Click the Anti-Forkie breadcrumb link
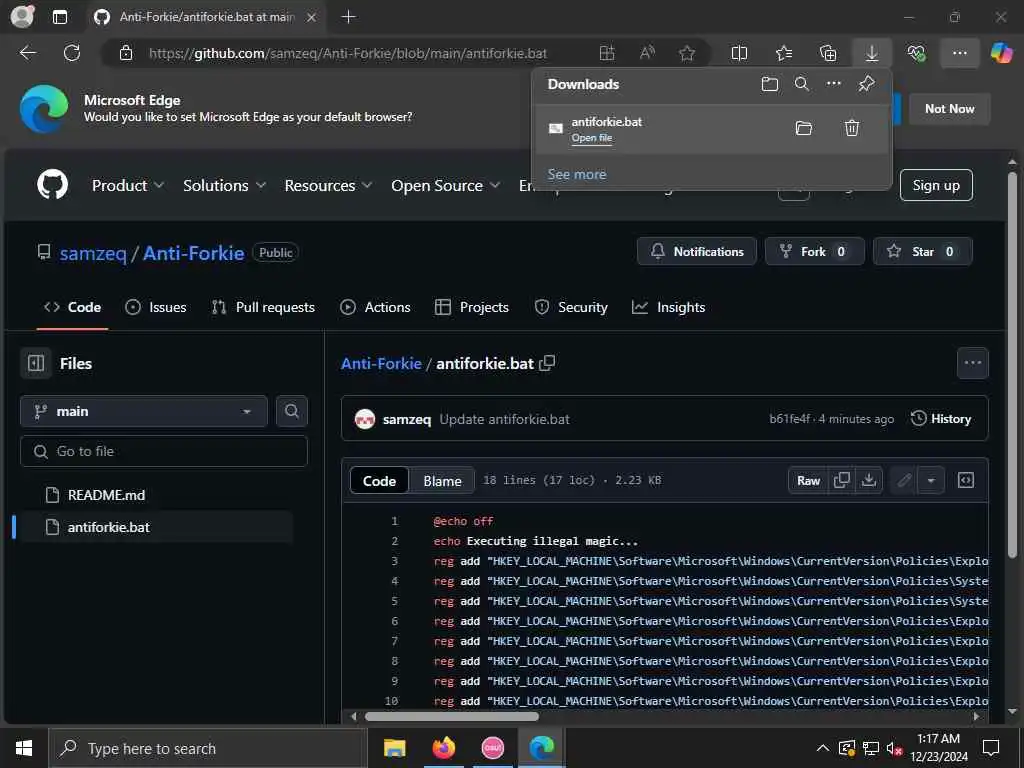This screenshot has height=768, width=1024. click(x=381, y=364)
